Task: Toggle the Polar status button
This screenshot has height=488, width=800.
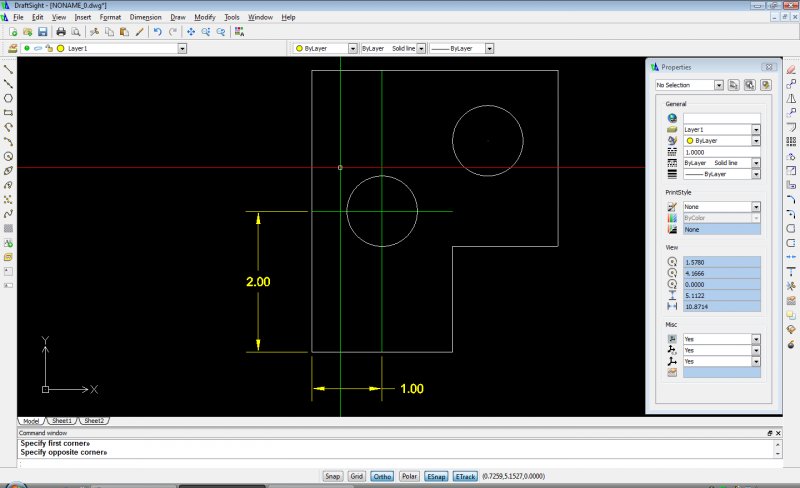Action: (x=409, y=476)
